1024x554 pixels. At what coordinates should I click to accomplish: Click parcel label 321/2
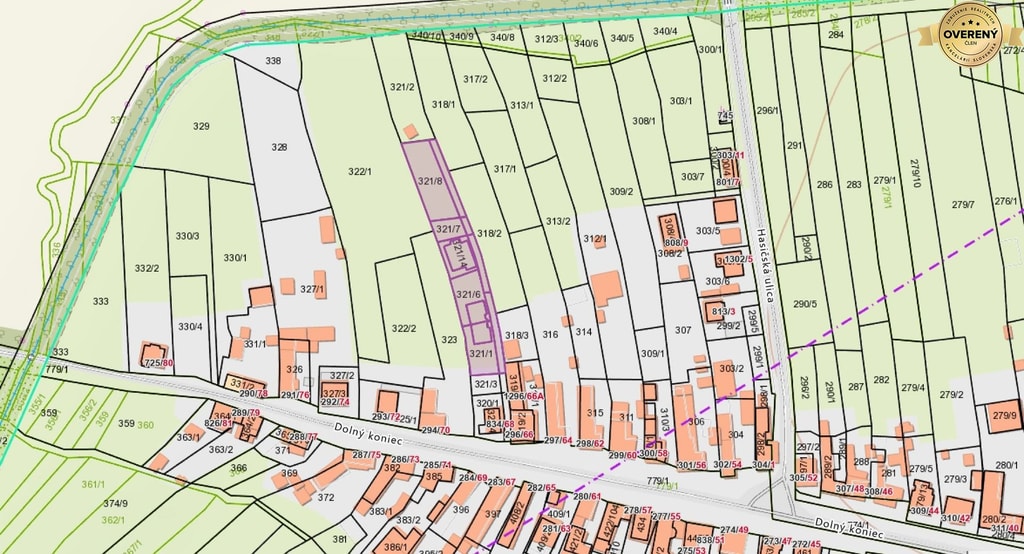click(402, 87)
